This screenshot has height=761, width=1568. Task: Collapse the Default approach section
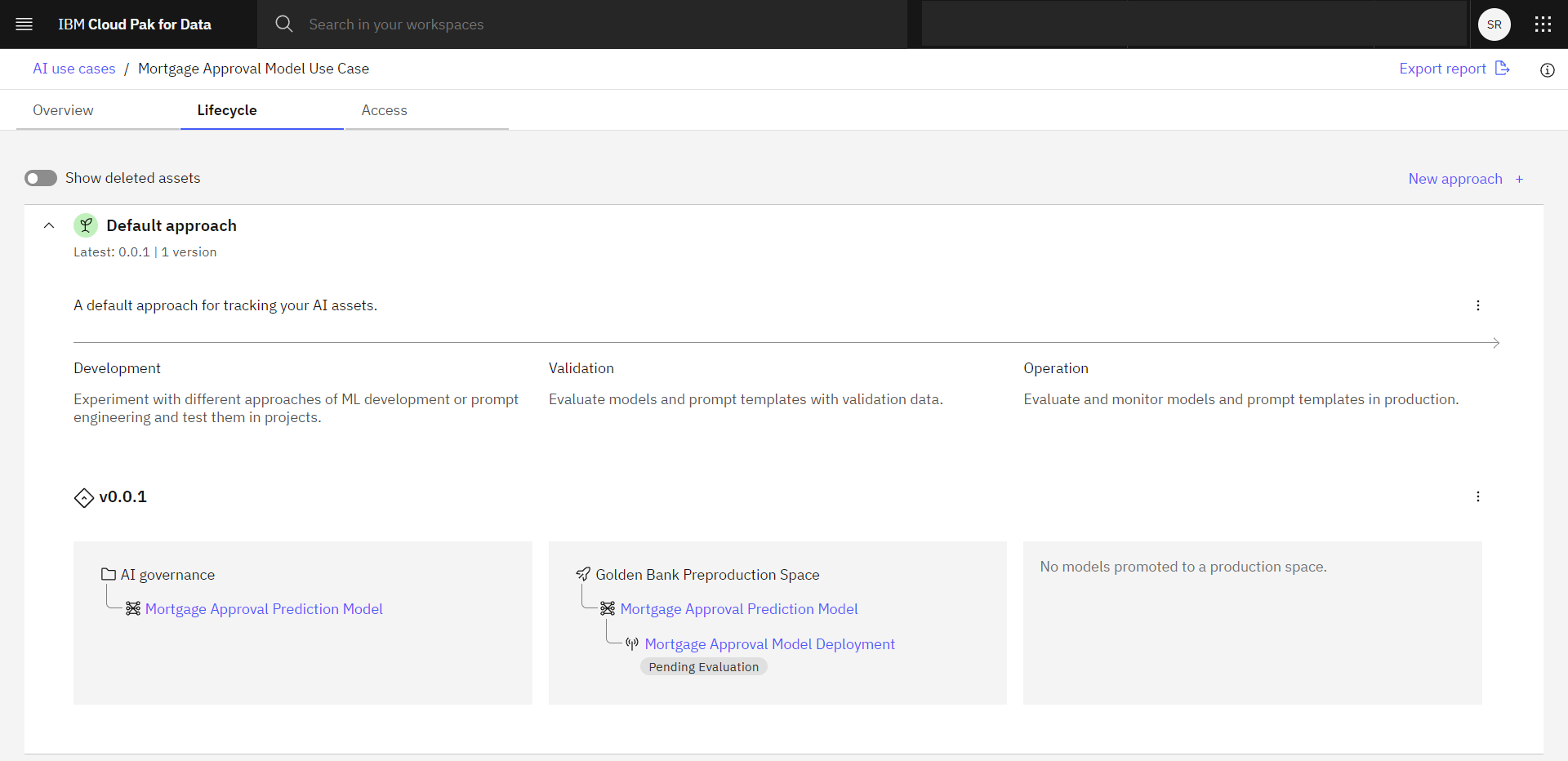coord(49,225)
